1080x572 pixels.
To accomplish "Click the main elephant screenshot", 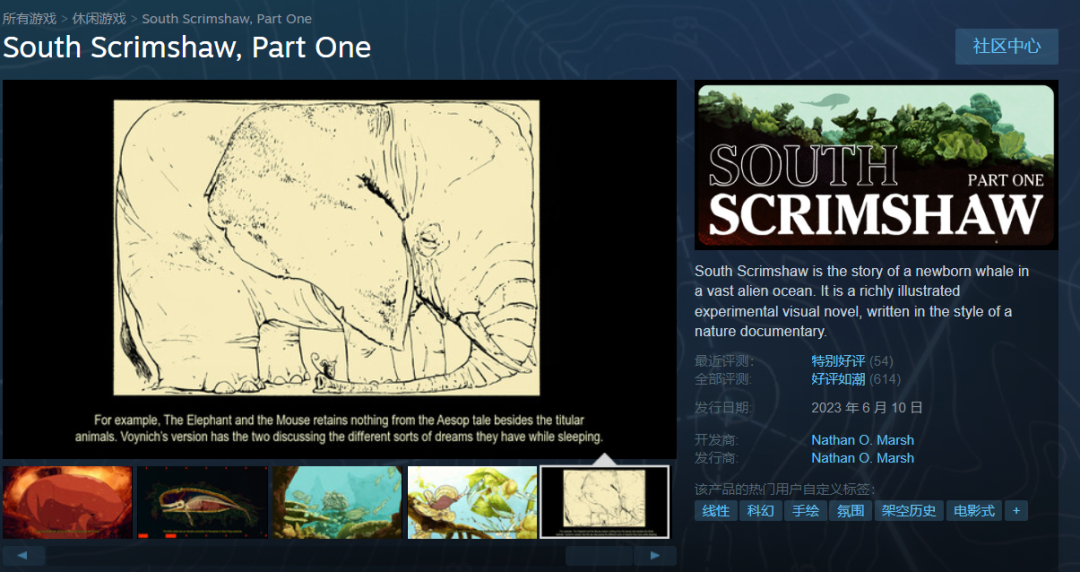I will (340, 269).
